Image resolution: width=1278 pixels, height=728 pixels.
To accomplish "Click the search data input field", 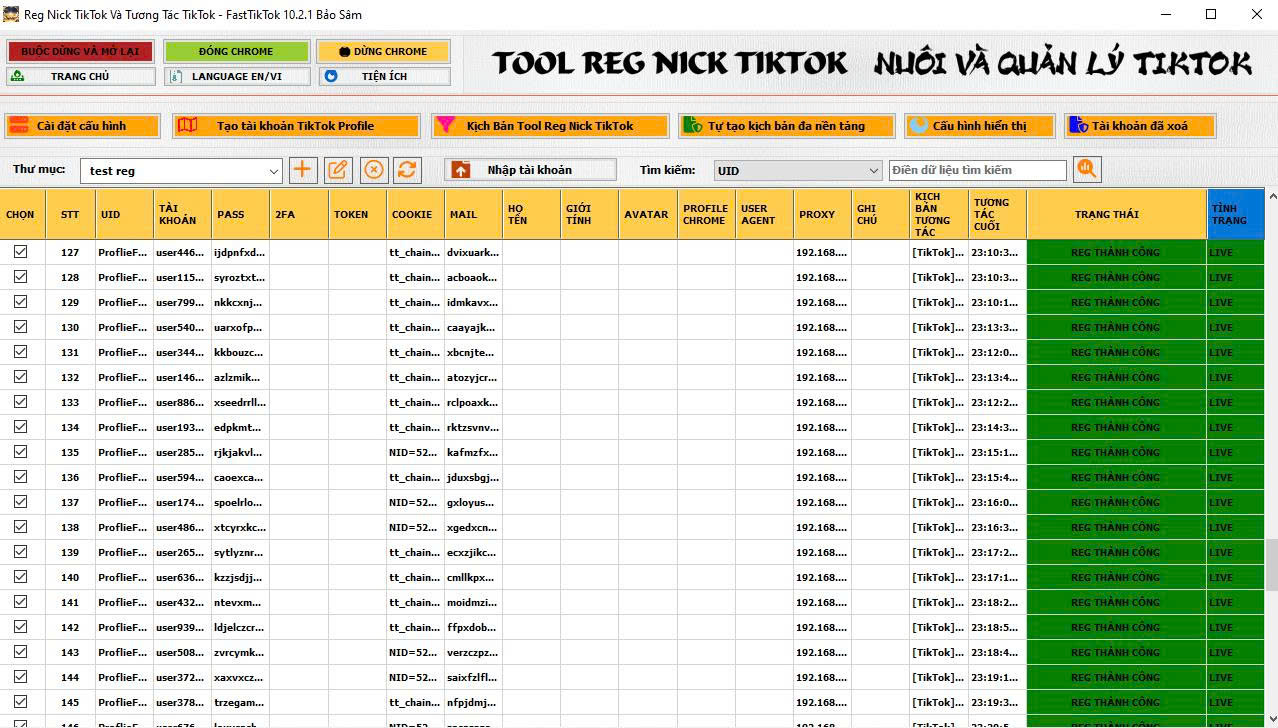I will point(978,170).
